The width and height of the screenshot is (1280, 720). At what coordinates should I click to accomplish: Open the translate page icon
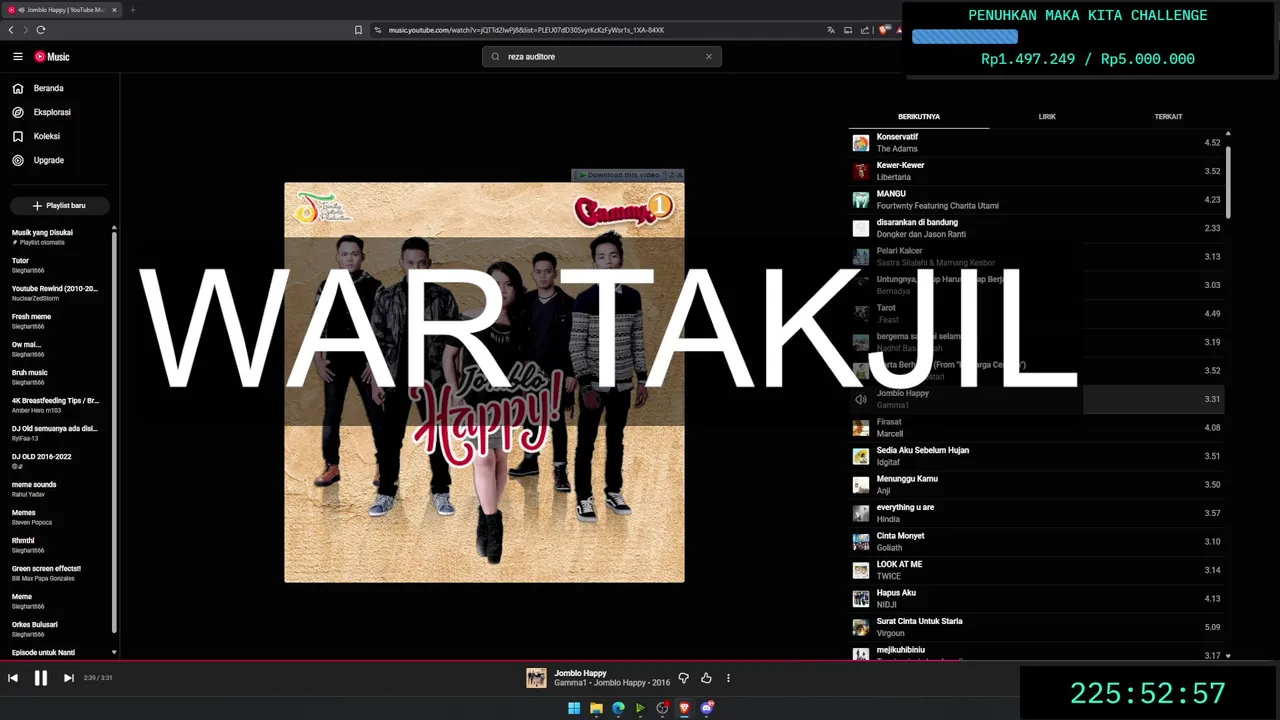point(830,30)
